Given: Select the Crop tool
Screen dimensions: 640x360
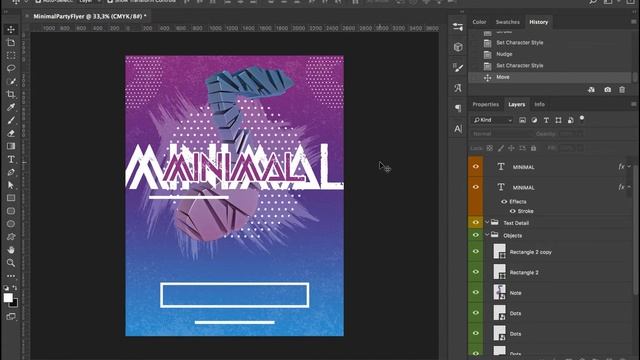Looking at the screenshot, I should [x=11, y=94].
